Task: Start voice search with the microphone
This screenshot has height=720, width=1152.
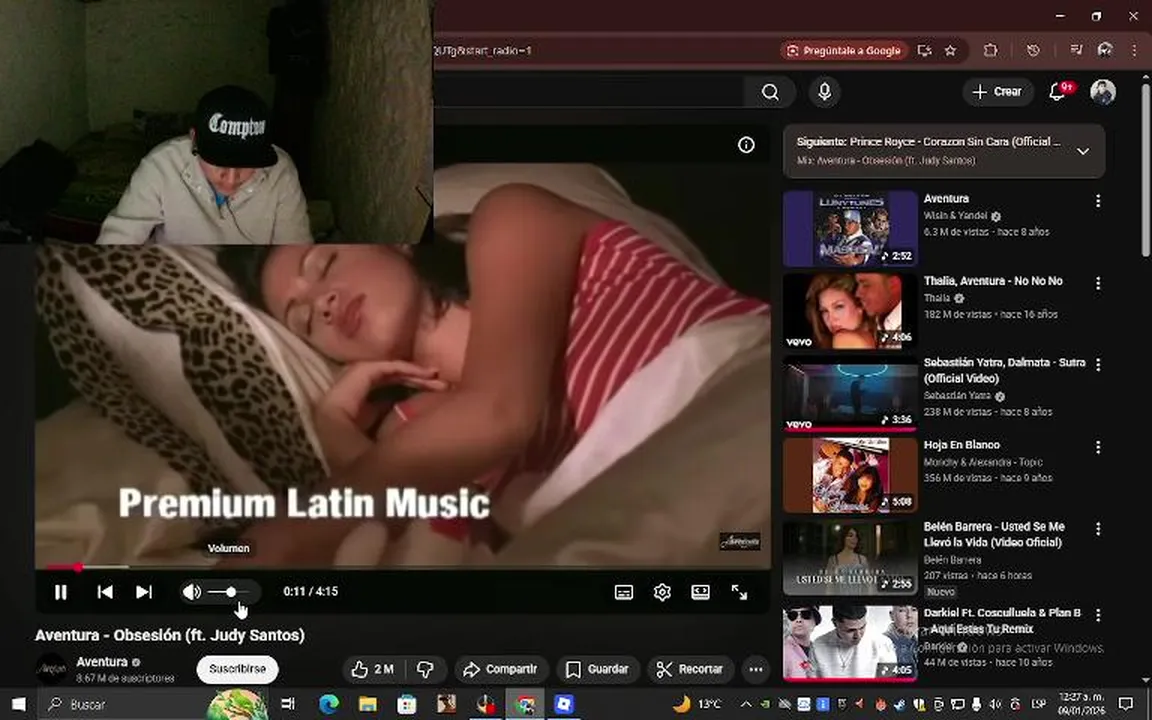Action: (824, 92)
